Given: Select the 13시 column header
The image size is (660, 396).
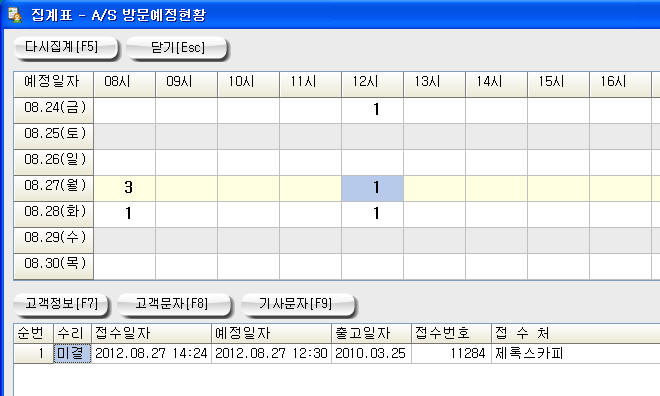Looking at the screenshot, I should [434, 85].
